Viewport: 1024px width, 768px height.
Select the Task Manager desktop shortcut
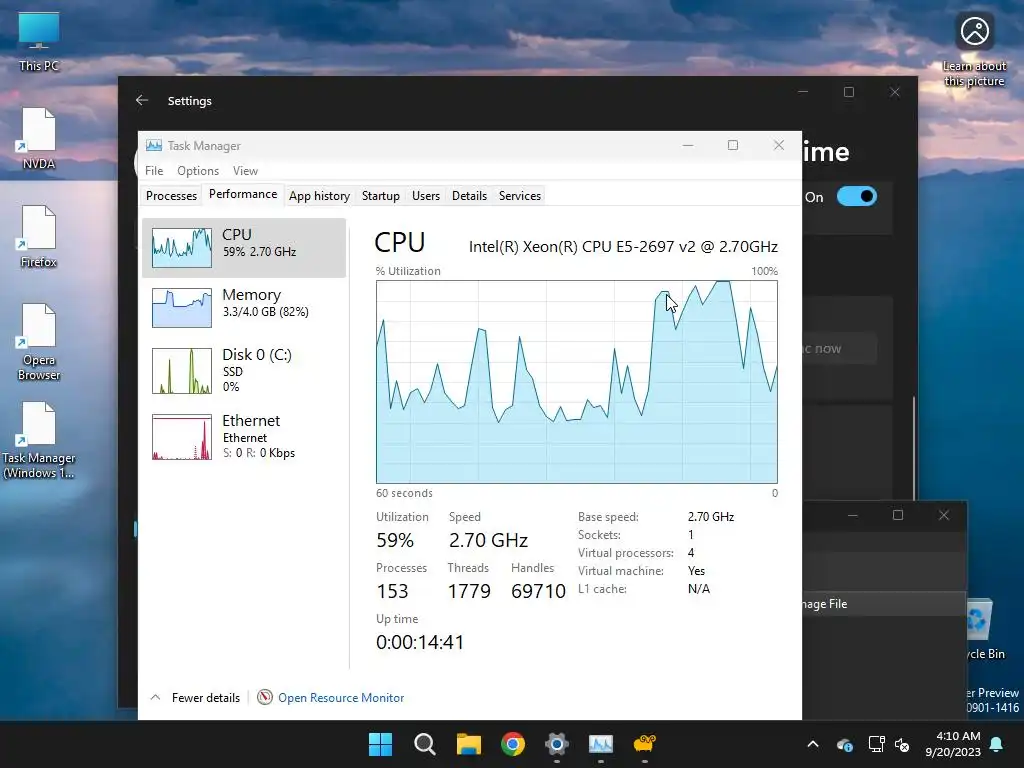pos(39,441)
